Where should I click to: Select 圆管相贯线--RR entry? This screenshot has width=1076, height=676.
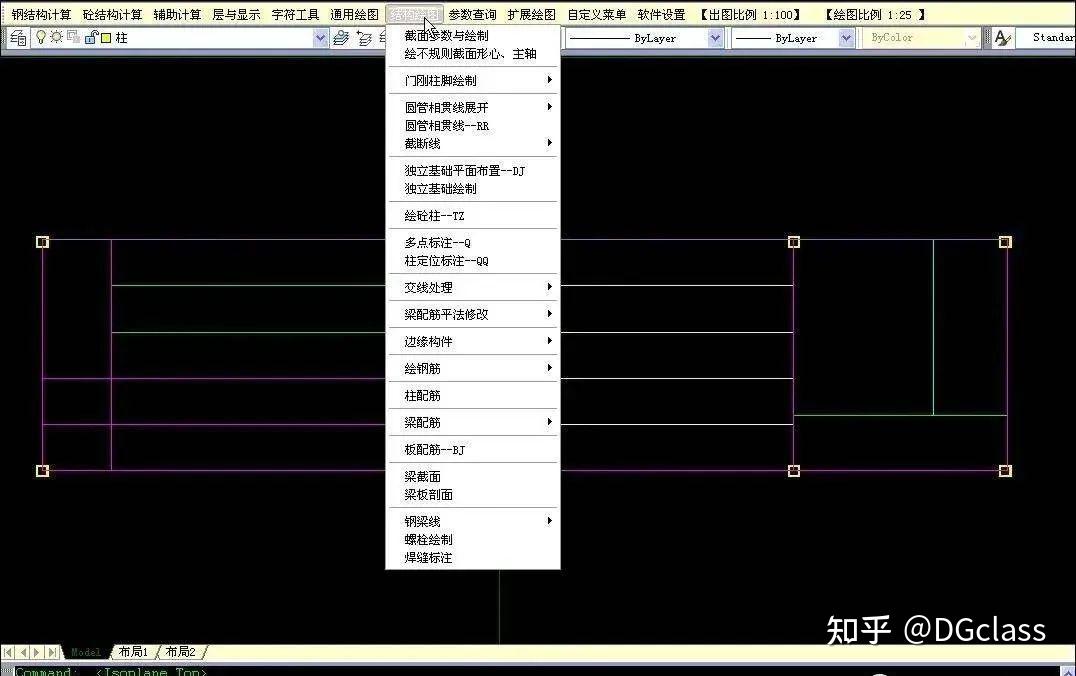click(x=473, y=126)
